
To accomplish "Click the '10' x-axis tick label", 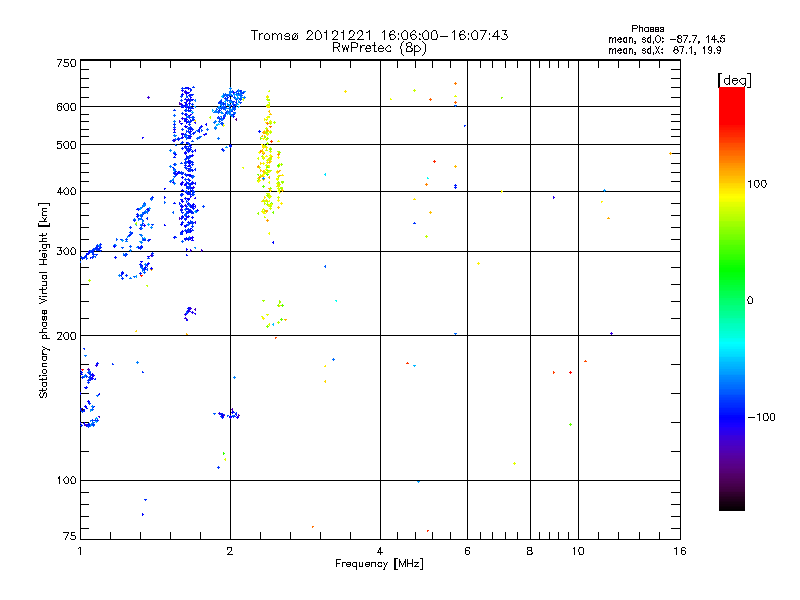I will coord(578,551).
